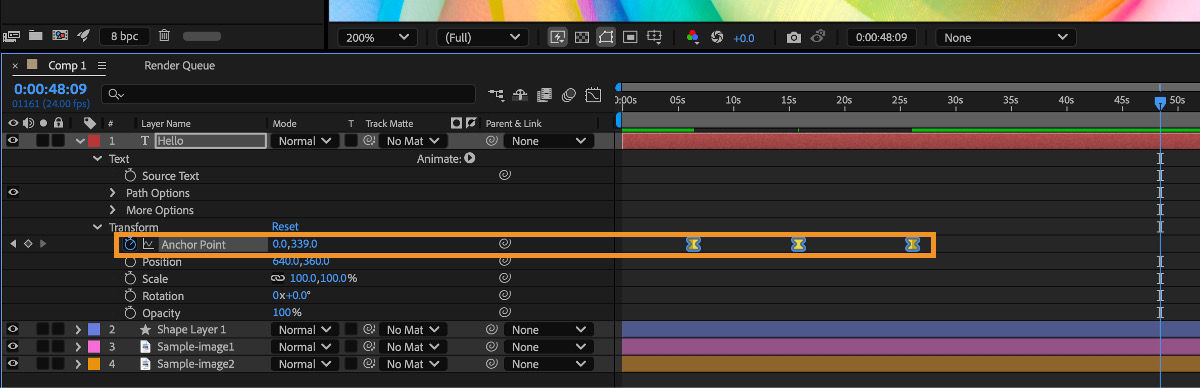Open Comp 1 panel menu icon
This screenshot has width=1200, height=388.
pos(102,65)
